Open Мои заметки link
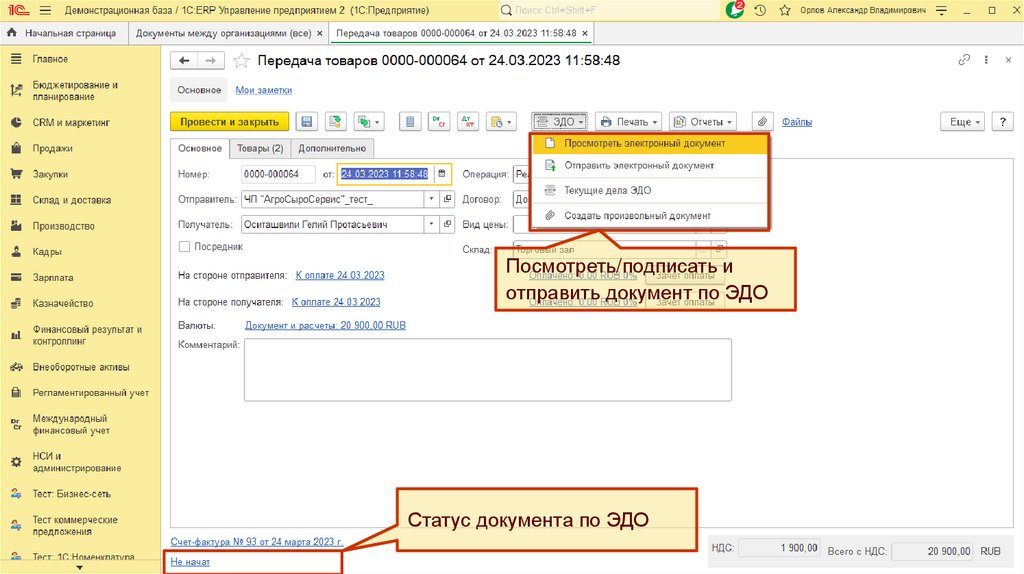 (263, 90)
